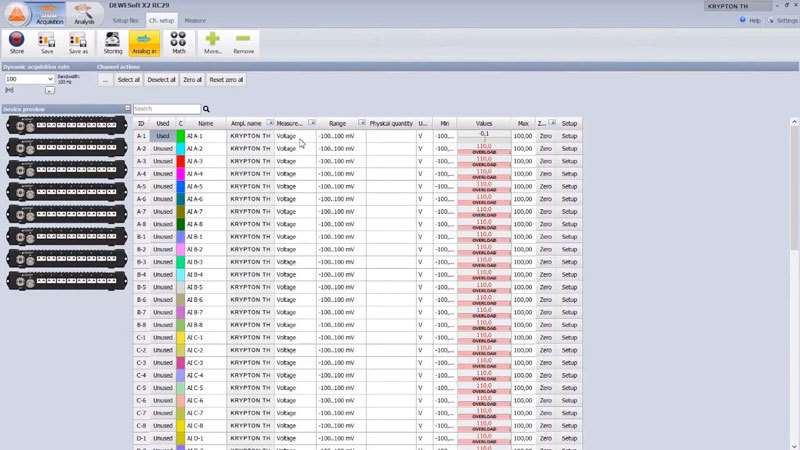Click the Name cell AI A-7

point(206,211)
